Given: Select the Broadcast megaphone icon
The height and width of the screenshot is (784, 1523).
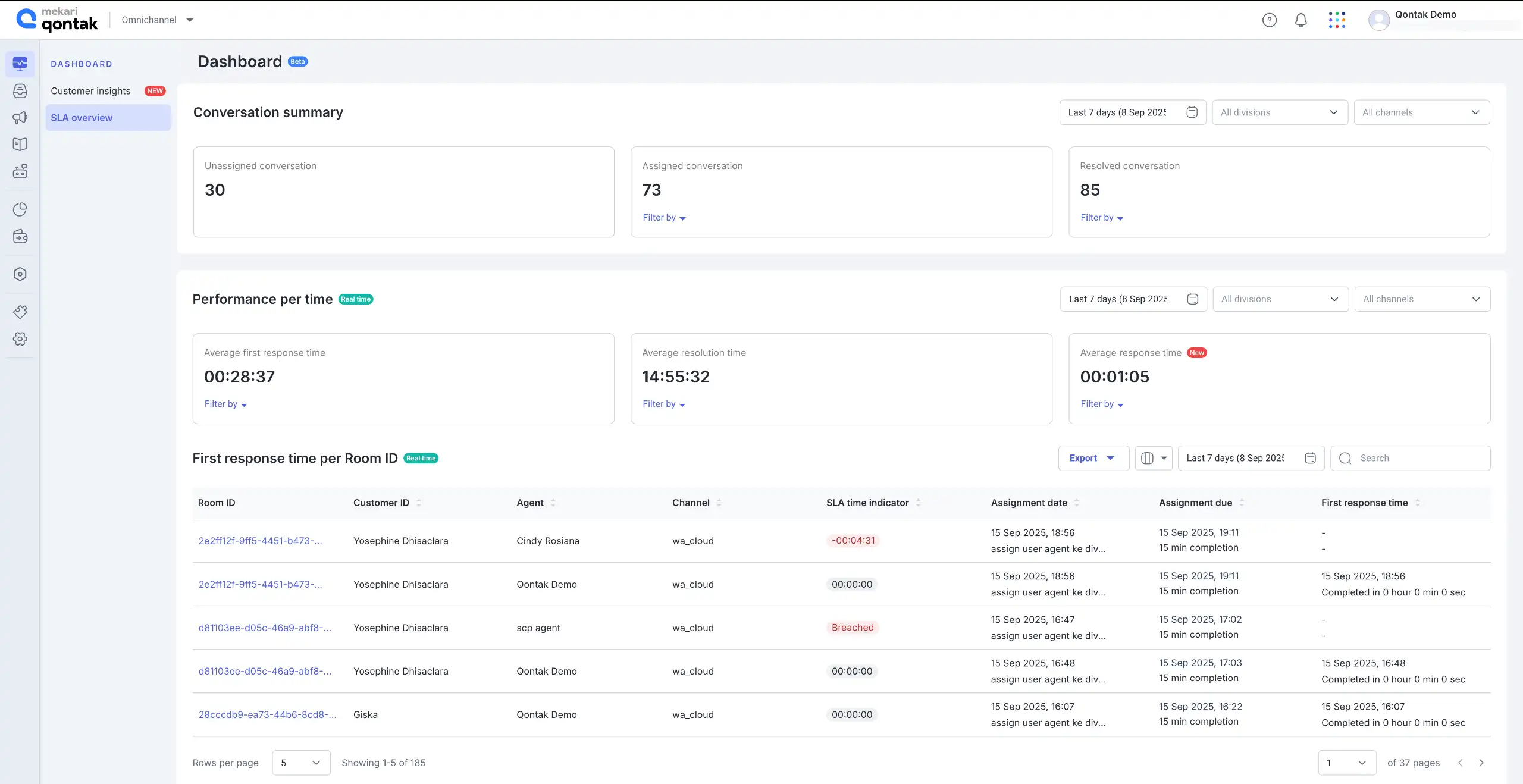Looking at the screenshot, I should coord(20,117).
